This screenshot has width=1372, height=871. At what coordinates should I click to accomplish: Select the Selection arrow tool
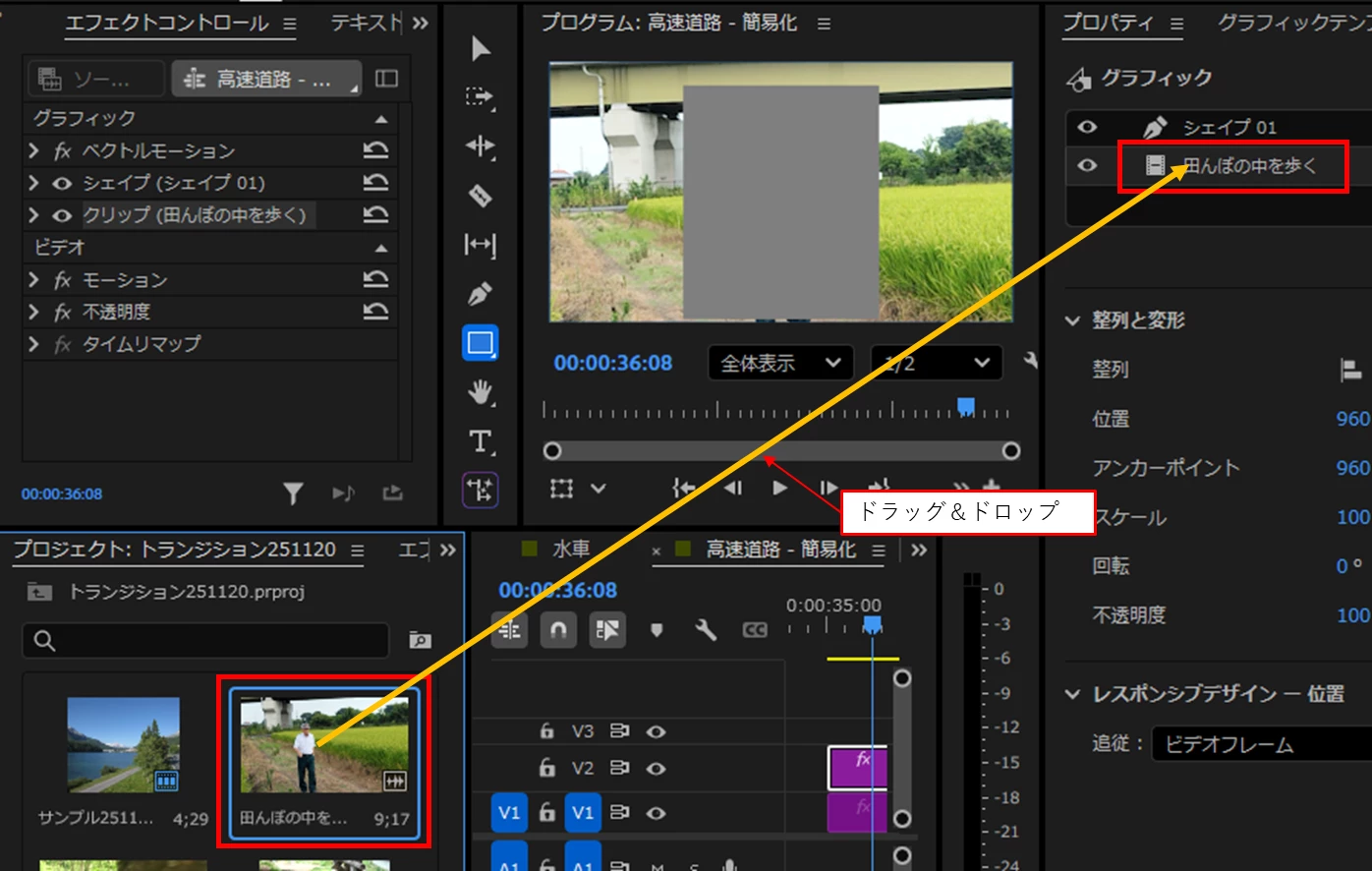click(x=481, y=48)
